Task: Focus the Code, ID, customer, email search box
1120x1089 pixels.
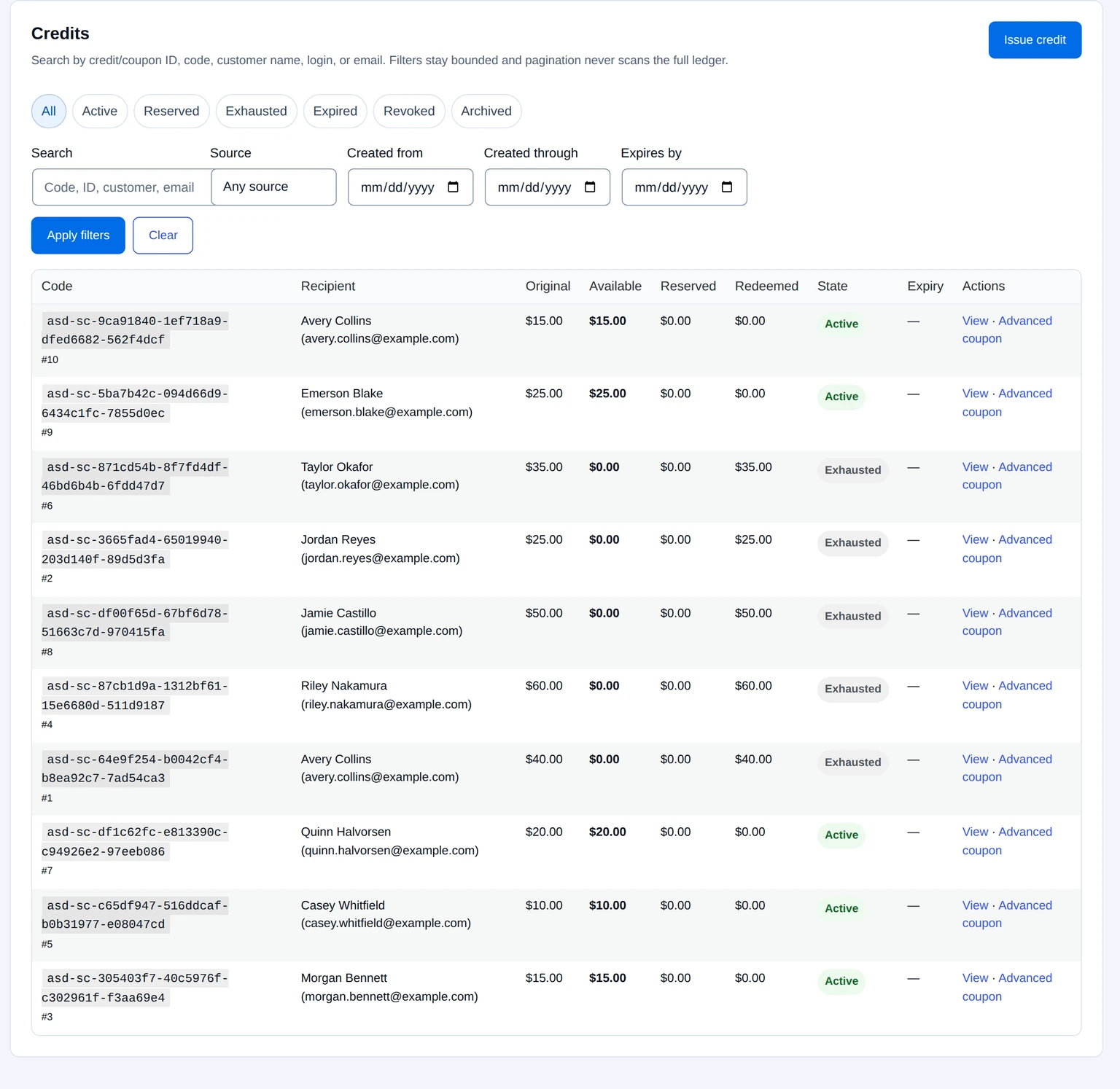Action: pyautogui.click(x=122, y=187)
